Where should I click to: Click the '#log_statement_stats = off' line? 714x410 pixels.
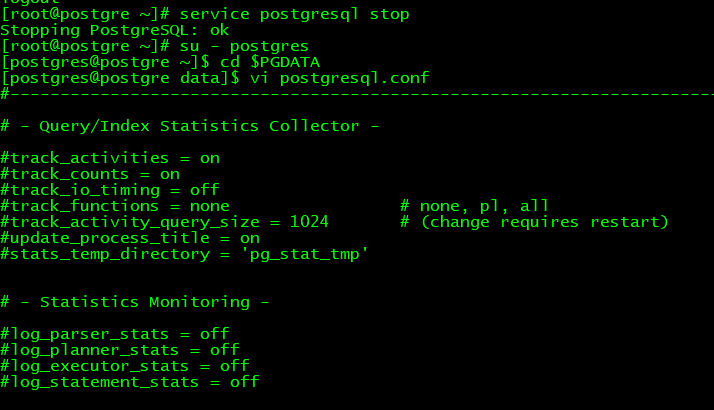130,382
